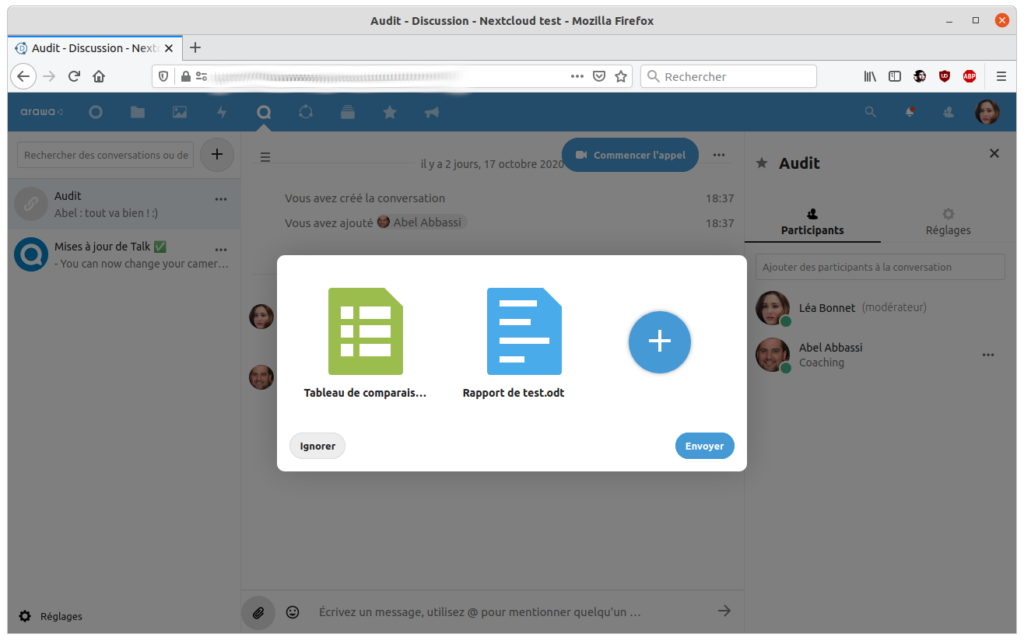Click Commencer l'appel button
This screenshot has height=641, width=1024.
click(x=630, y=155)
